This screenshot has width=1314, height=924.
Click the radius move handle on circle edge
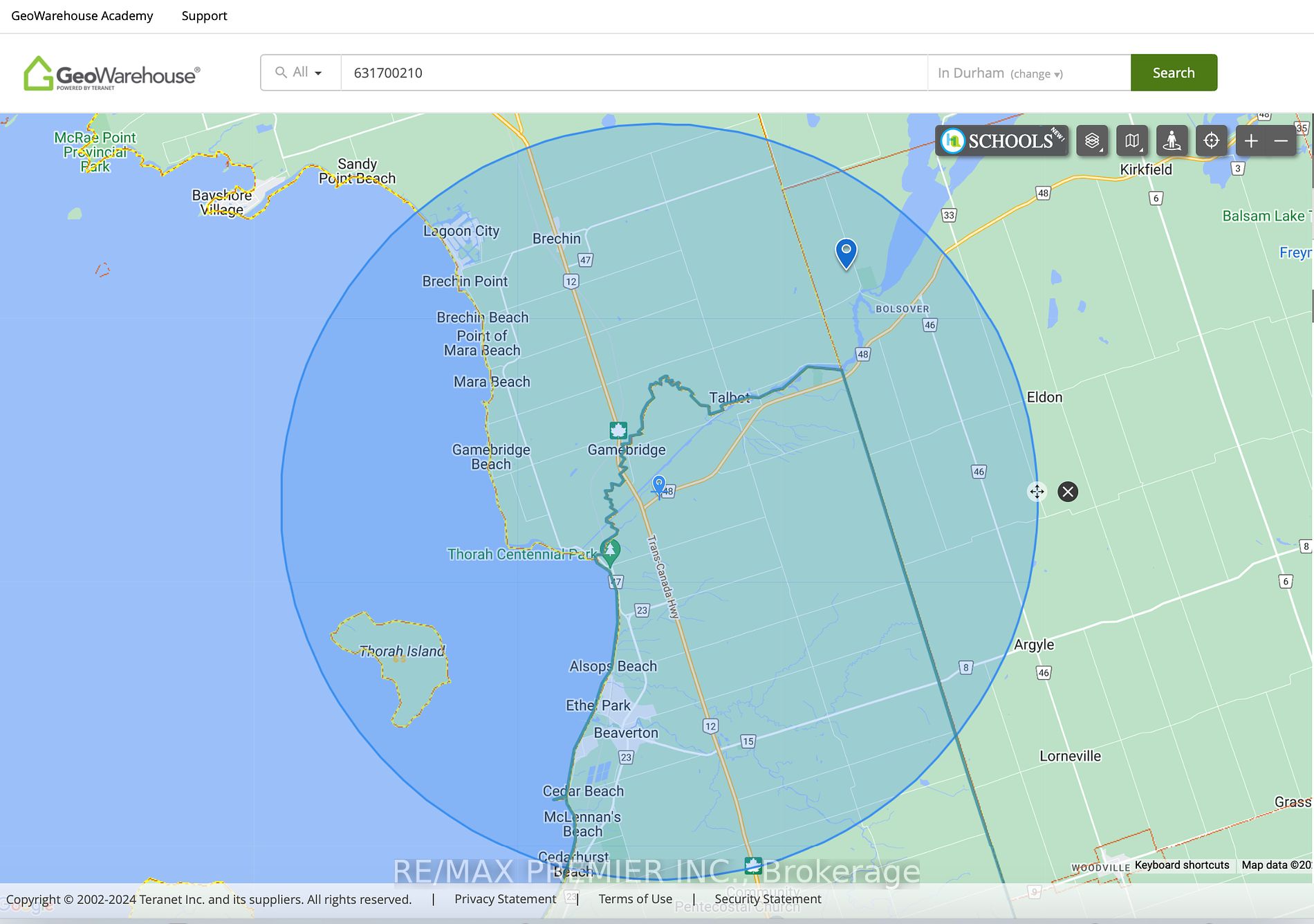point(1037,492)
